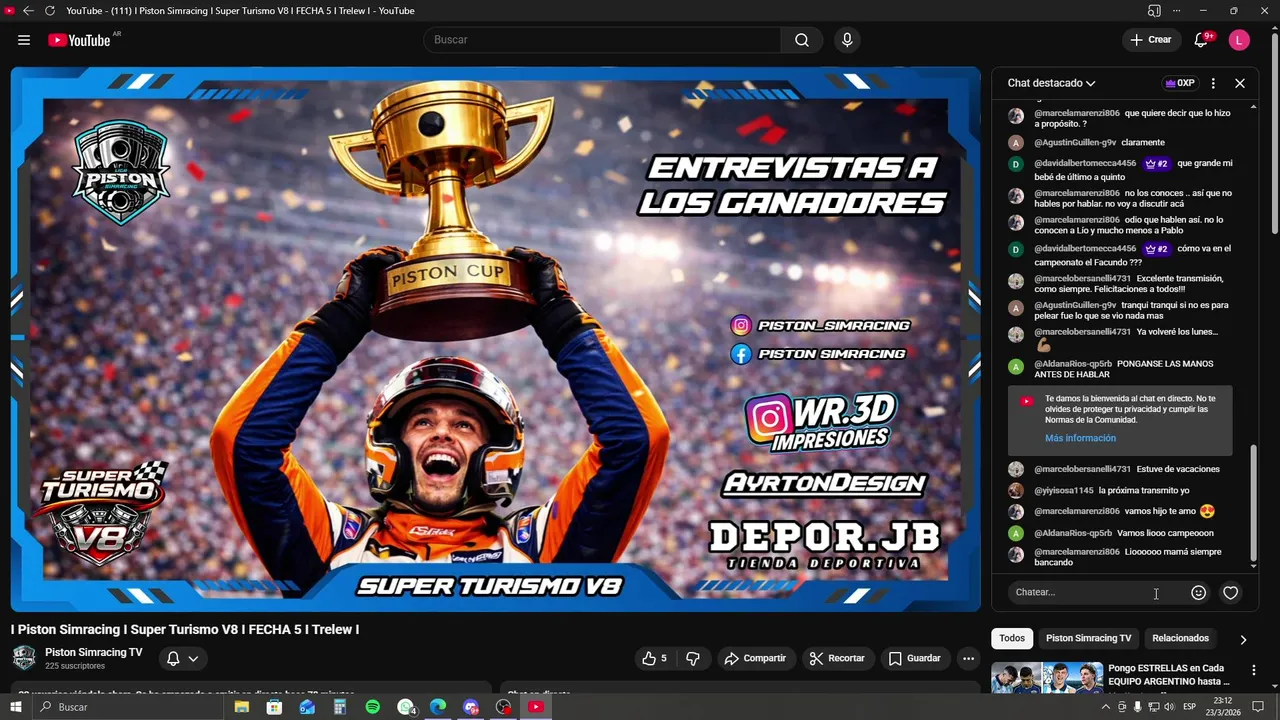Save the video with Guardar
Screen dimensions: 1280x720
tap(914, 658)
